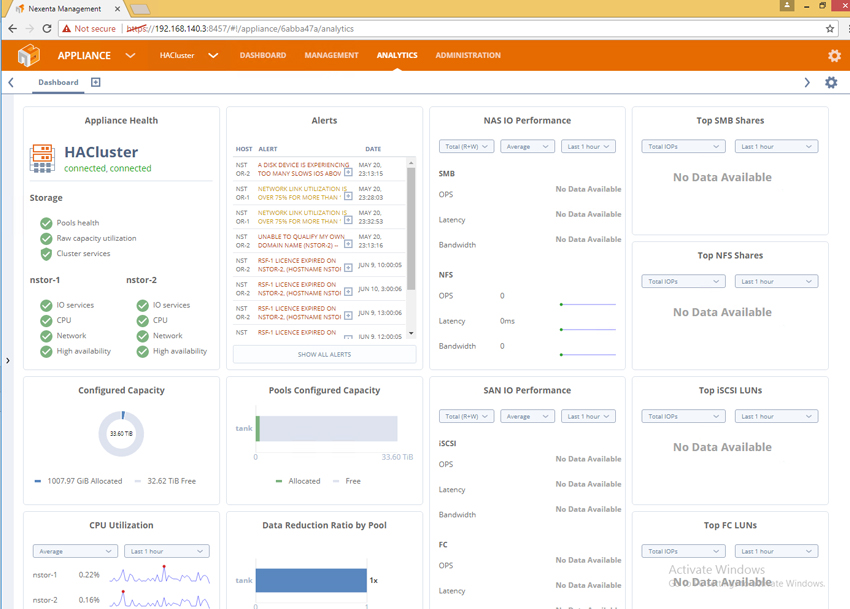850x609 pixels.
Task: Bookmark this page with star icon
Action: 829,29
